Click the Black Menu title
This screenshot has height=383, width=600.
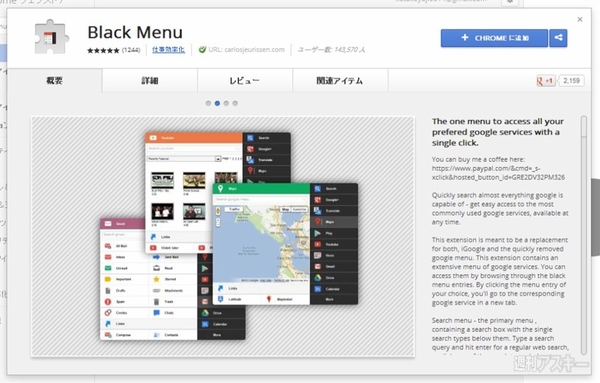coord(135,32)
